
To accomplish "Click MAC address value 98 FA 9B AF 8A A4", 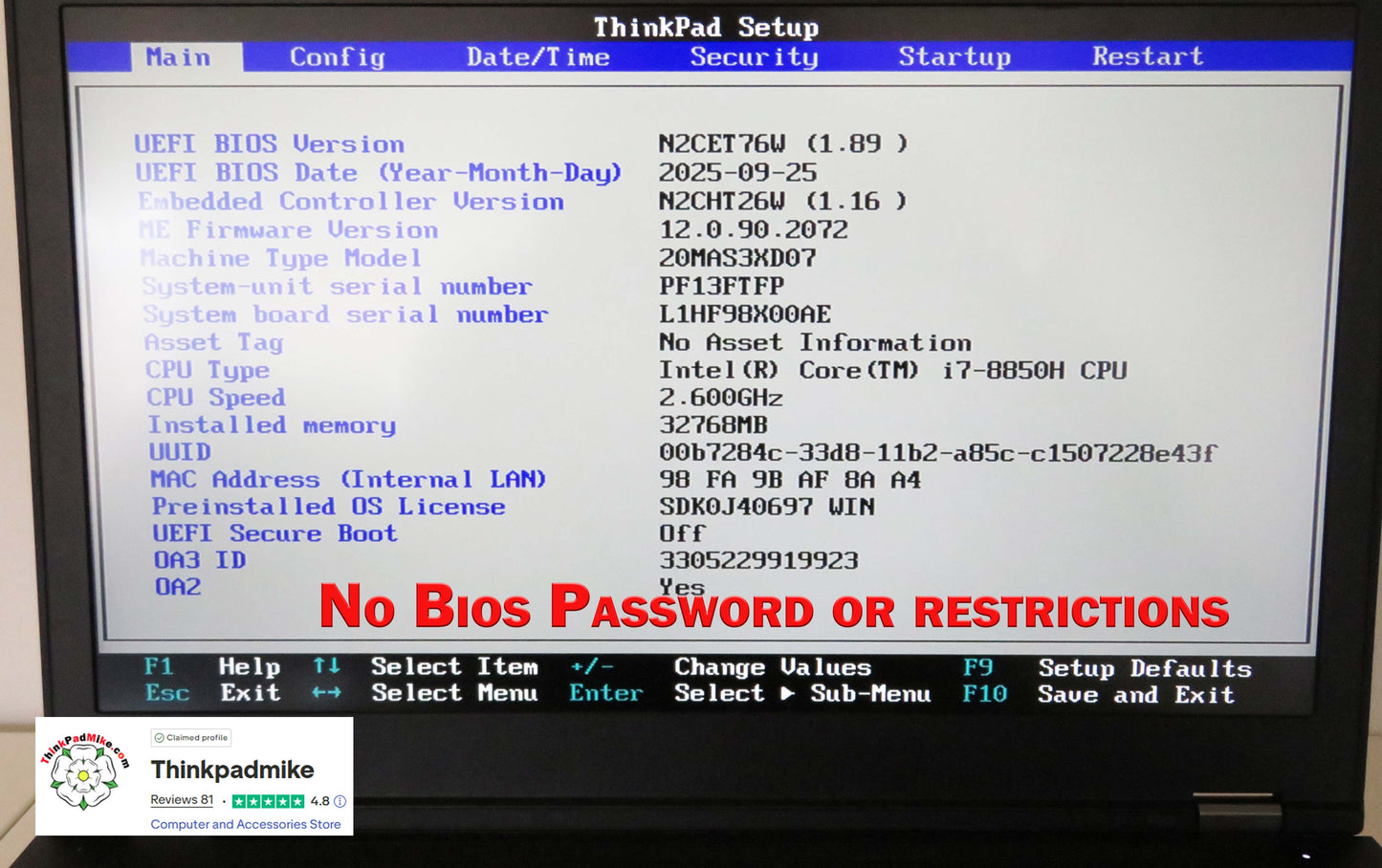I will coord(790,479).
